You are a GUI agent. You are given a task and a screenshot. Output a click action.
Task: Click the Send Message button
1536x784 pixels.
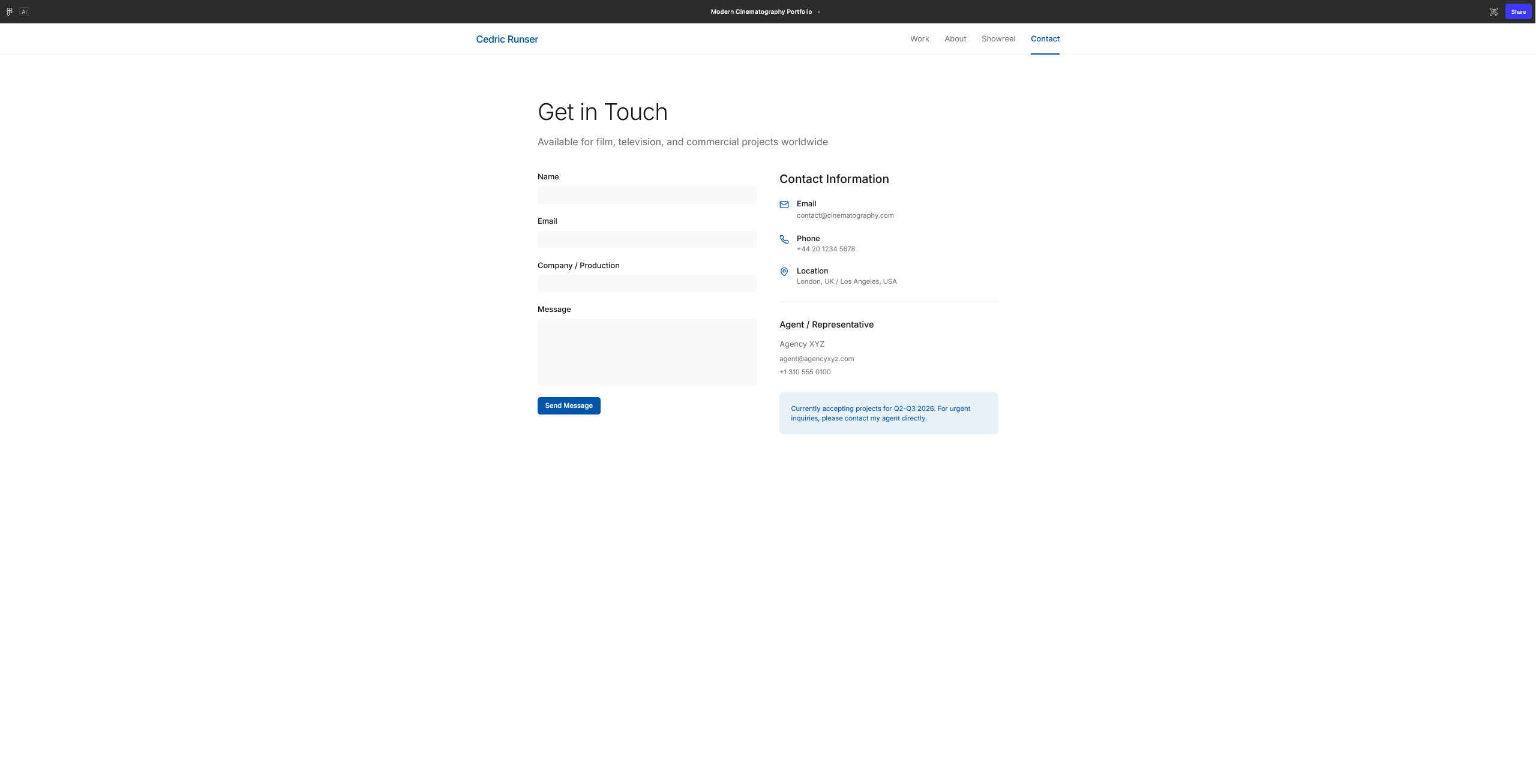point(568,405)
